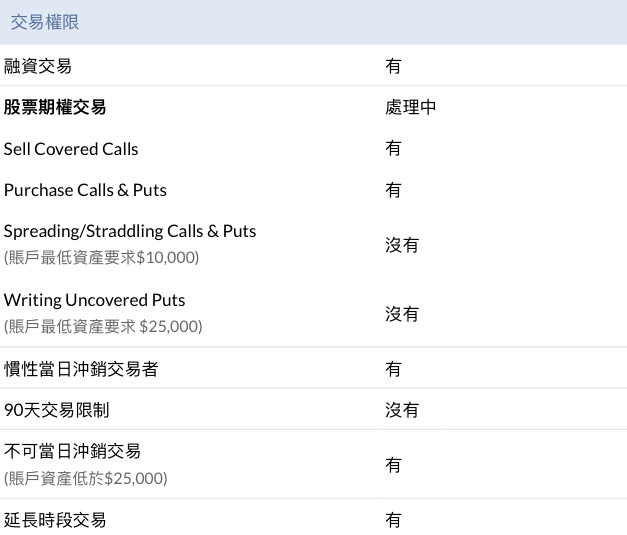Click 有 value for Sell Covered Calls
The image size is (627, 535).
tap(393, 148)
